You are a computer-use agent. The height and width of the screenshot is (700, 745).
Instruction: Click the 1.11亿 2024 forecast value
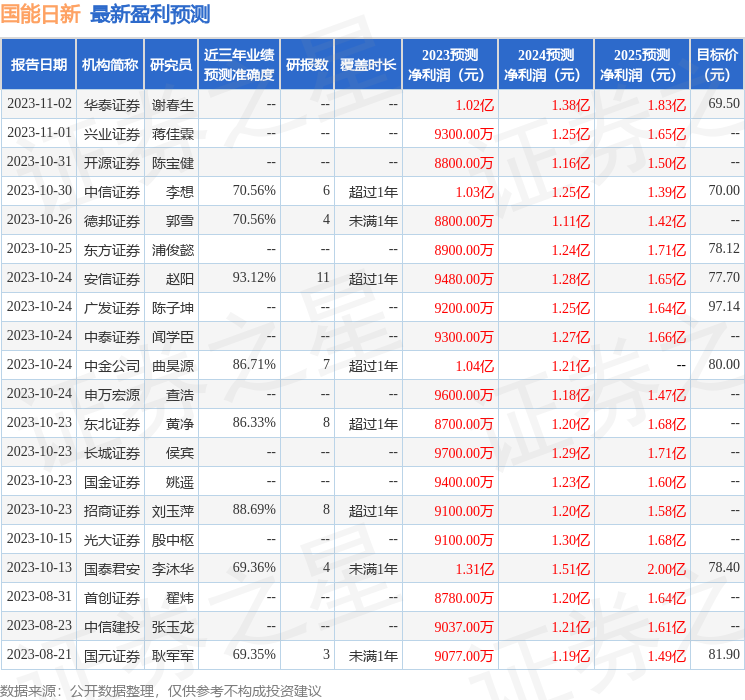click(x=571, y=221)
